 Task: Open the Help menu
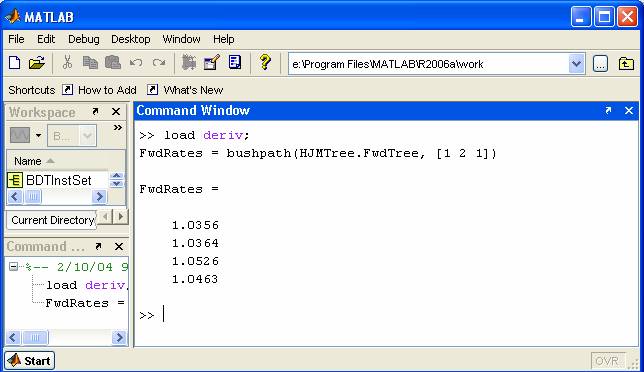click(x=223, y=39)
